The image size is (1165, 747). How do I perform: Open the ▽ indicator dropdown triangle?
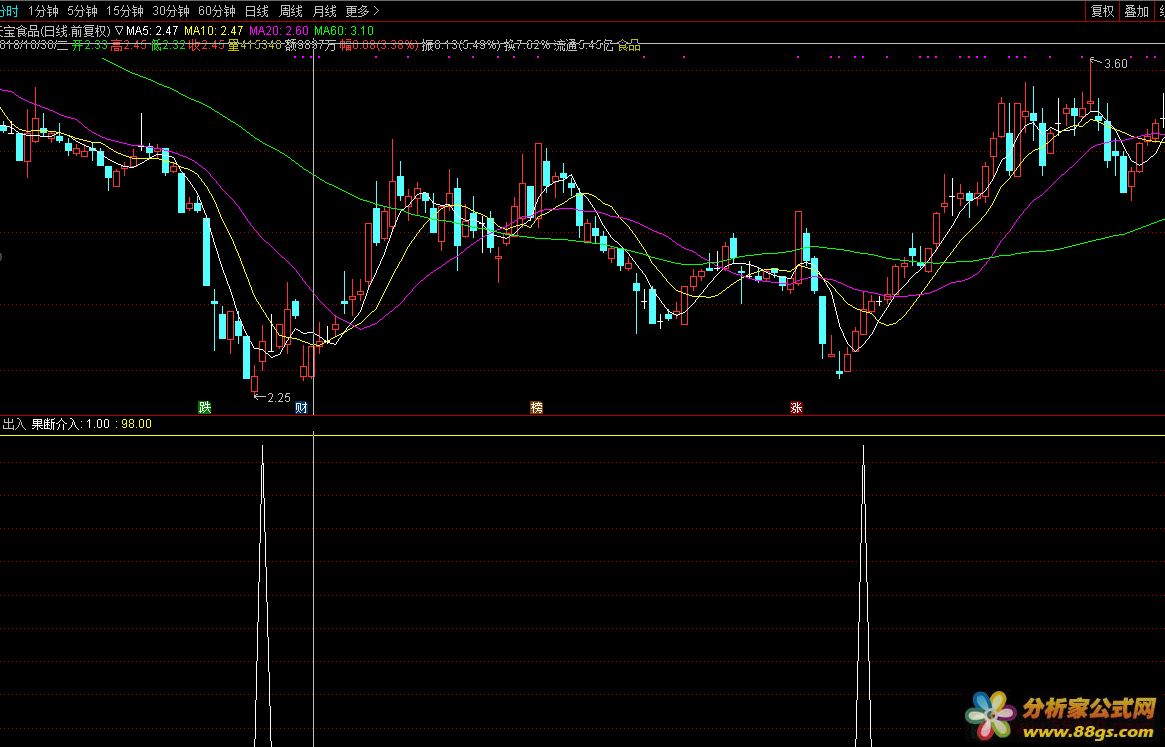click(119, 30)
